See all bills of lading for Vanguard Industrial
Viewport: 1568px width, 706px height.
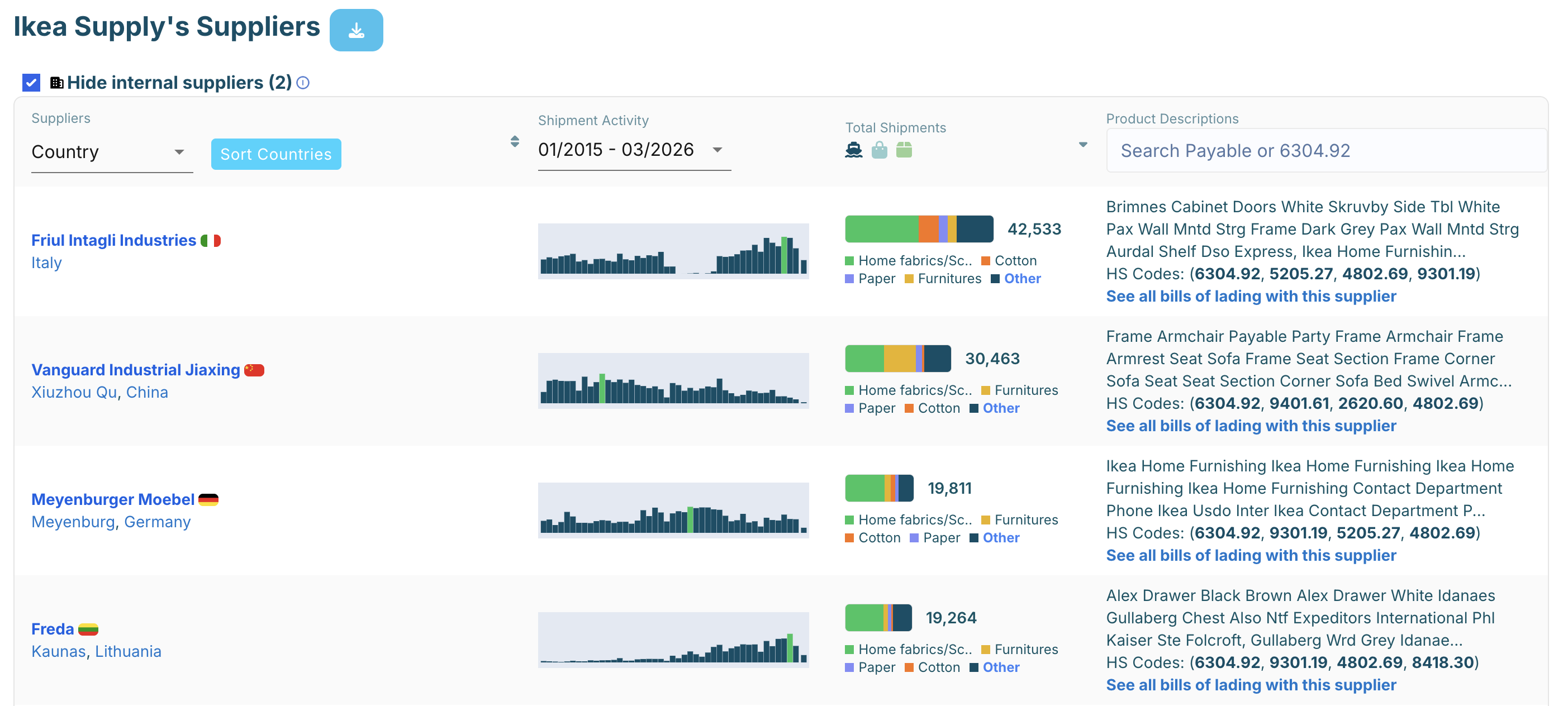coord(1251,426)
